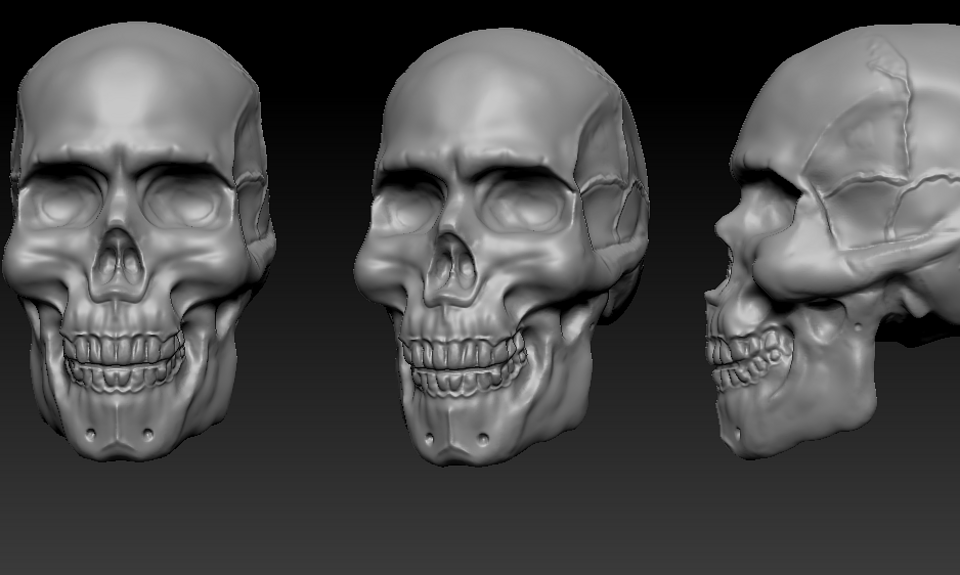Click the viewer's-right eye socket of the front-facing skull
The width and height of the screenshot is (960, 575).
click(x=186, y=199)
